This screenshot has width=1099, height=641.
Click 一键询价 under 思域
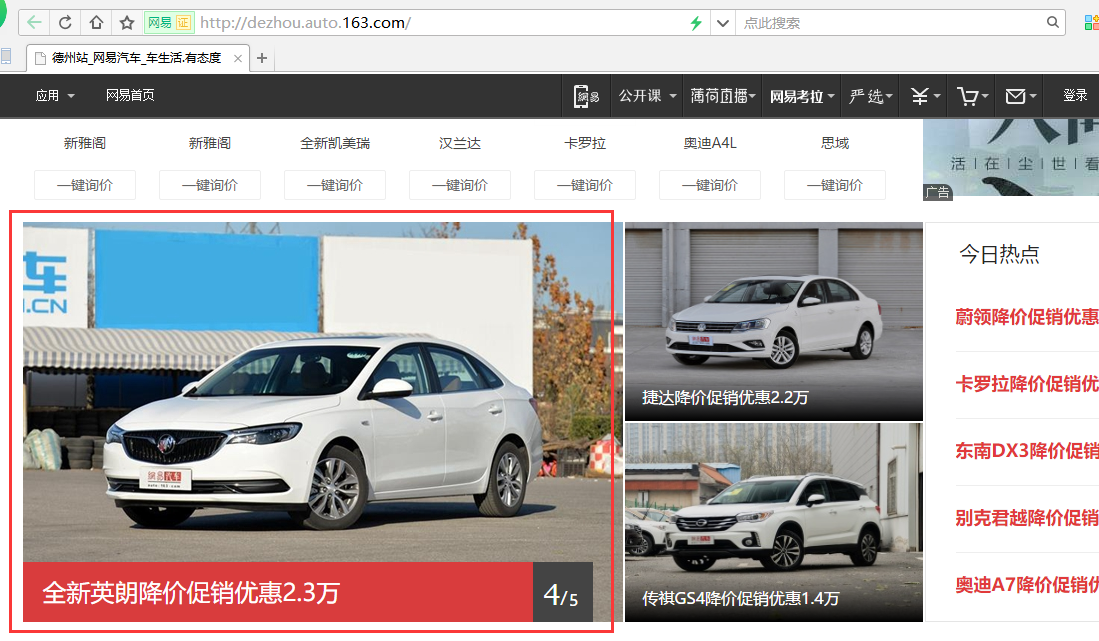tap(835, 185)
